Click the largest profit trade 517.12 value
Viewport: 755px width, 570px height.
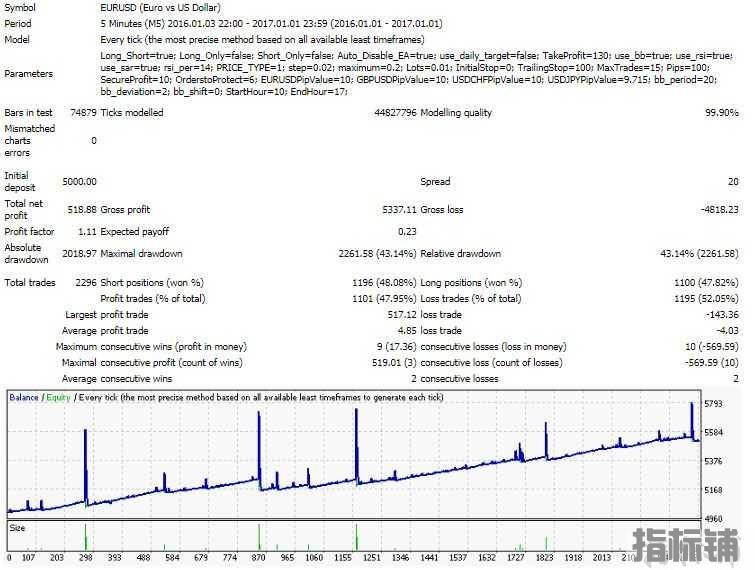pos(397,315)
